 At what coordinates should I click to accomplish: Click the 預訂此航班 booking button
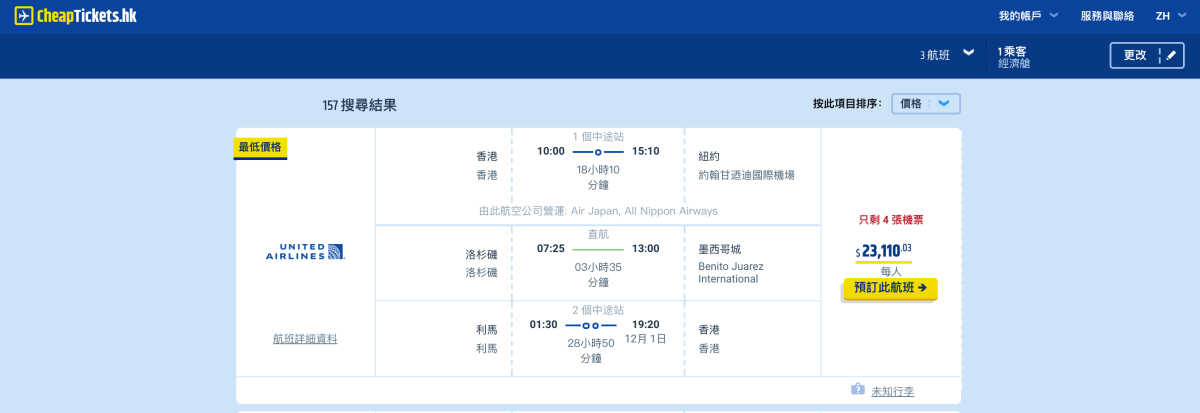890,288
